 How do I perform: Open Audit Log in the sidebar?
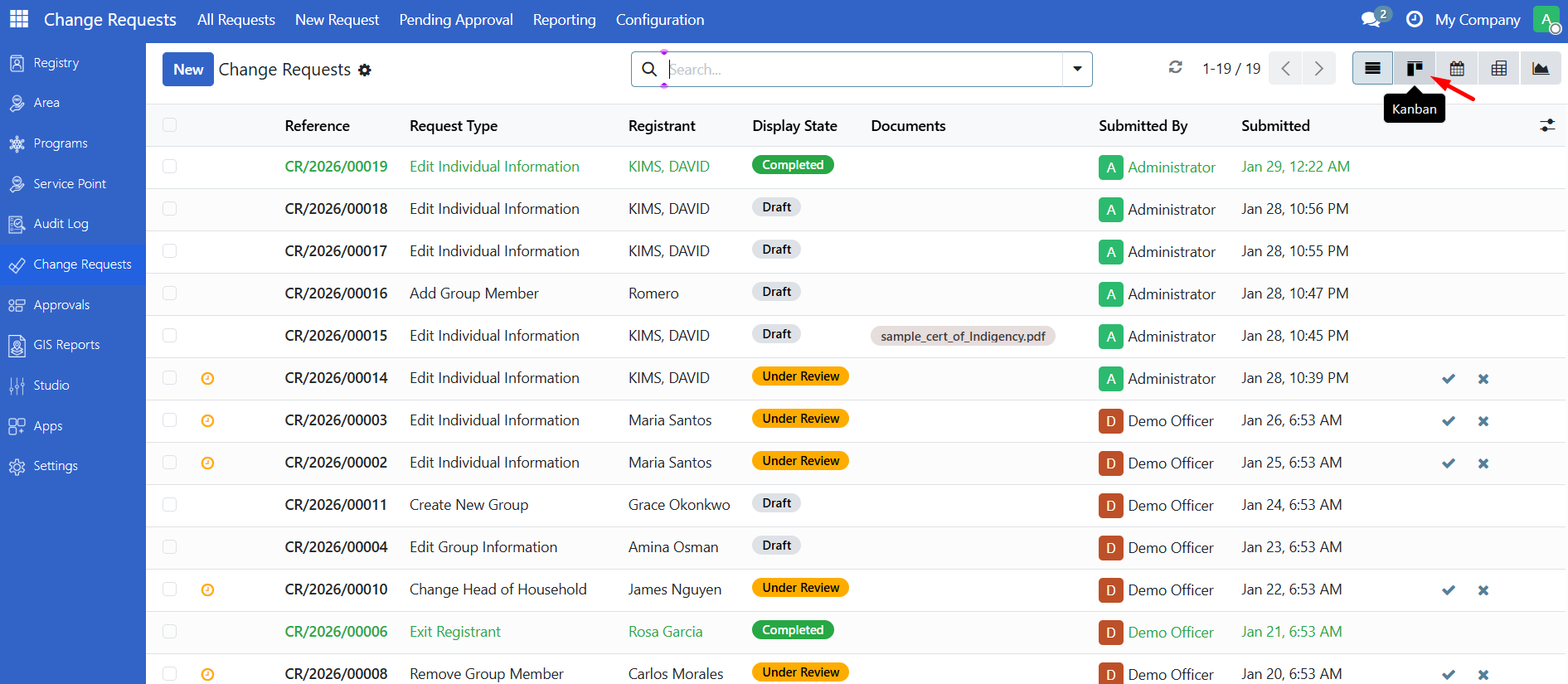(x=73, y=224)
